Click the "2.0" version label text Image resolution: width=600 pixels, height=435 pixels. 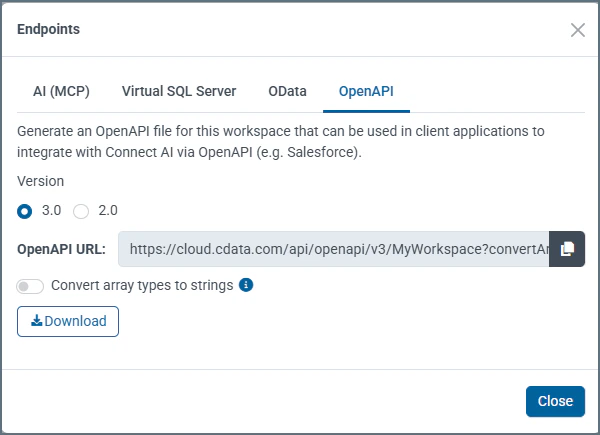108,211
